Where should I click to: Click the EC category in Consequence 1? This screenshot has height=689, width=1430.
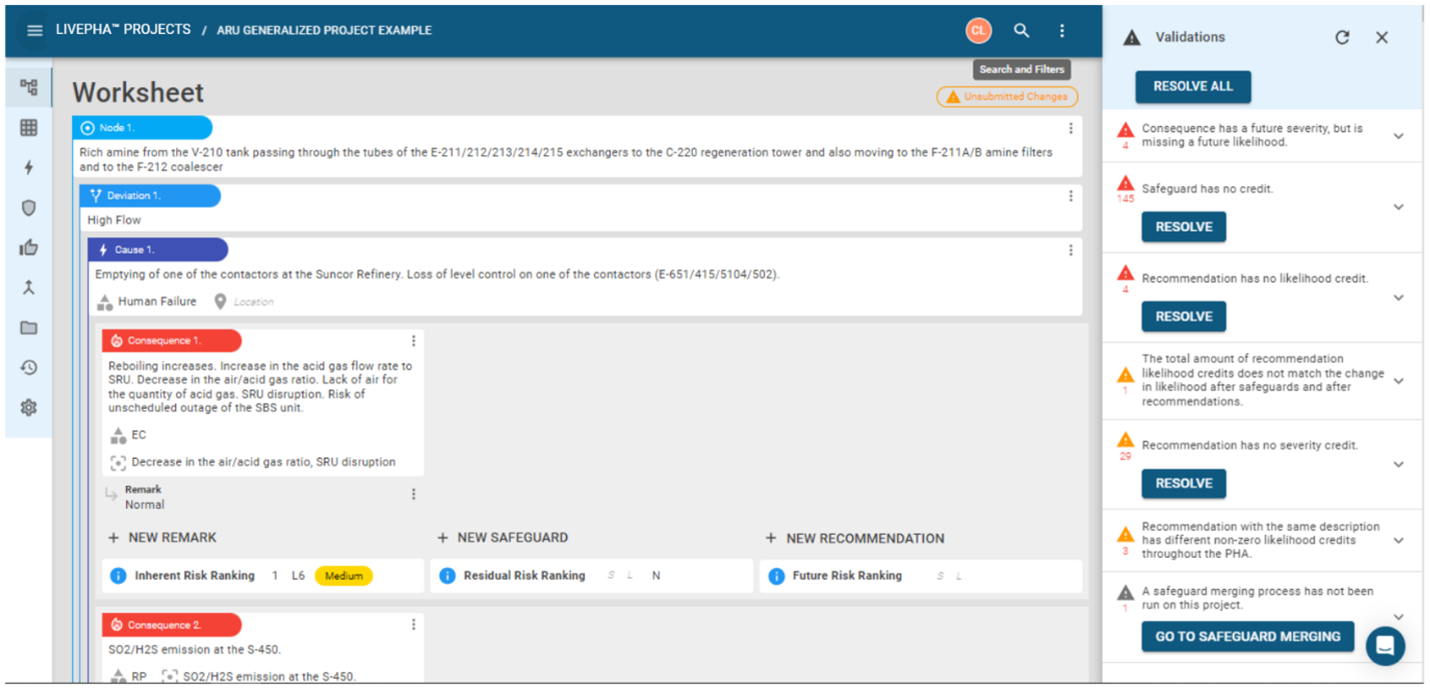click(x=139, y=435)
